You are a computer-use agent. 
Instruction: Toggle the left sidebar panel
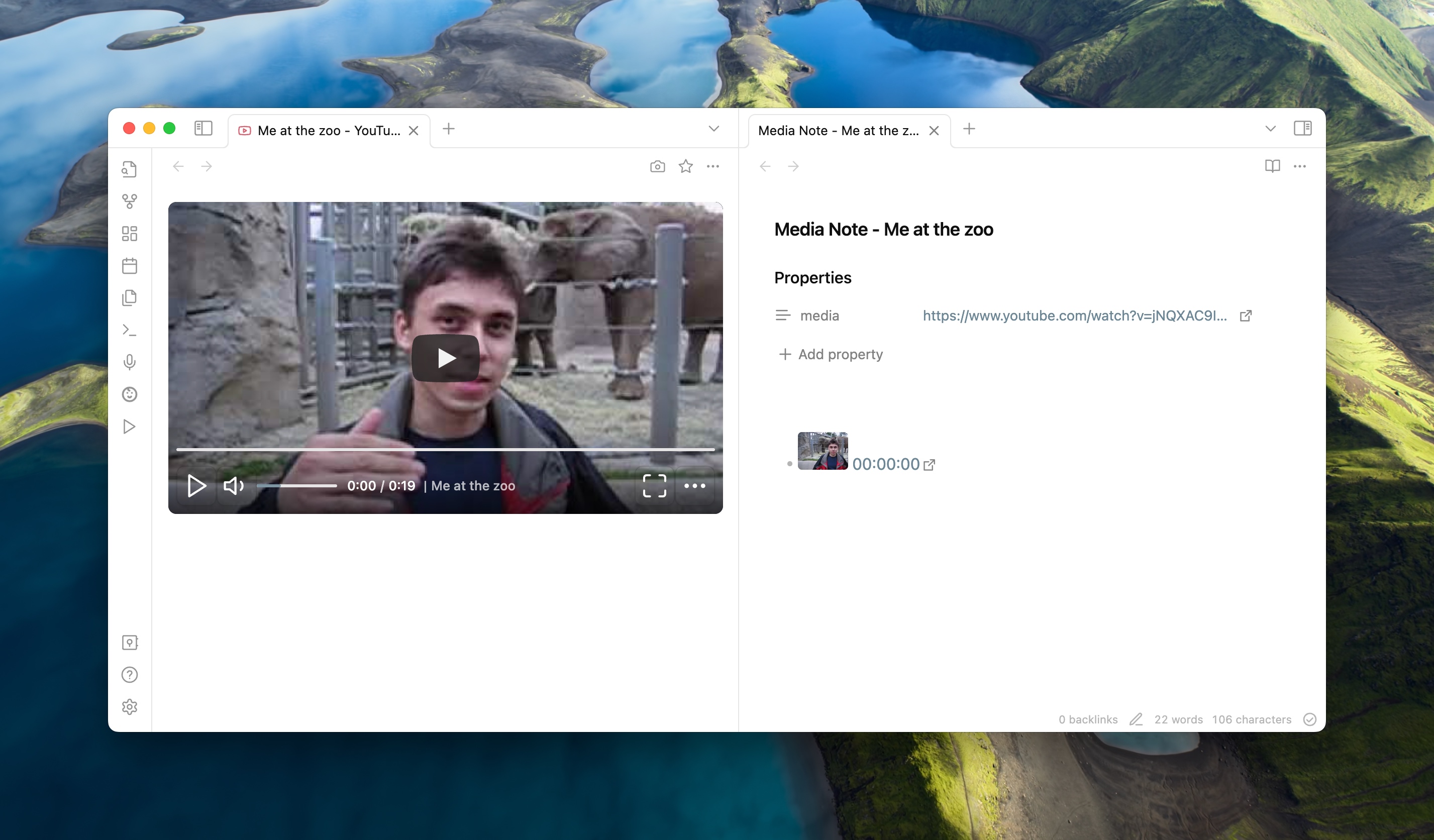pos(203,129)
